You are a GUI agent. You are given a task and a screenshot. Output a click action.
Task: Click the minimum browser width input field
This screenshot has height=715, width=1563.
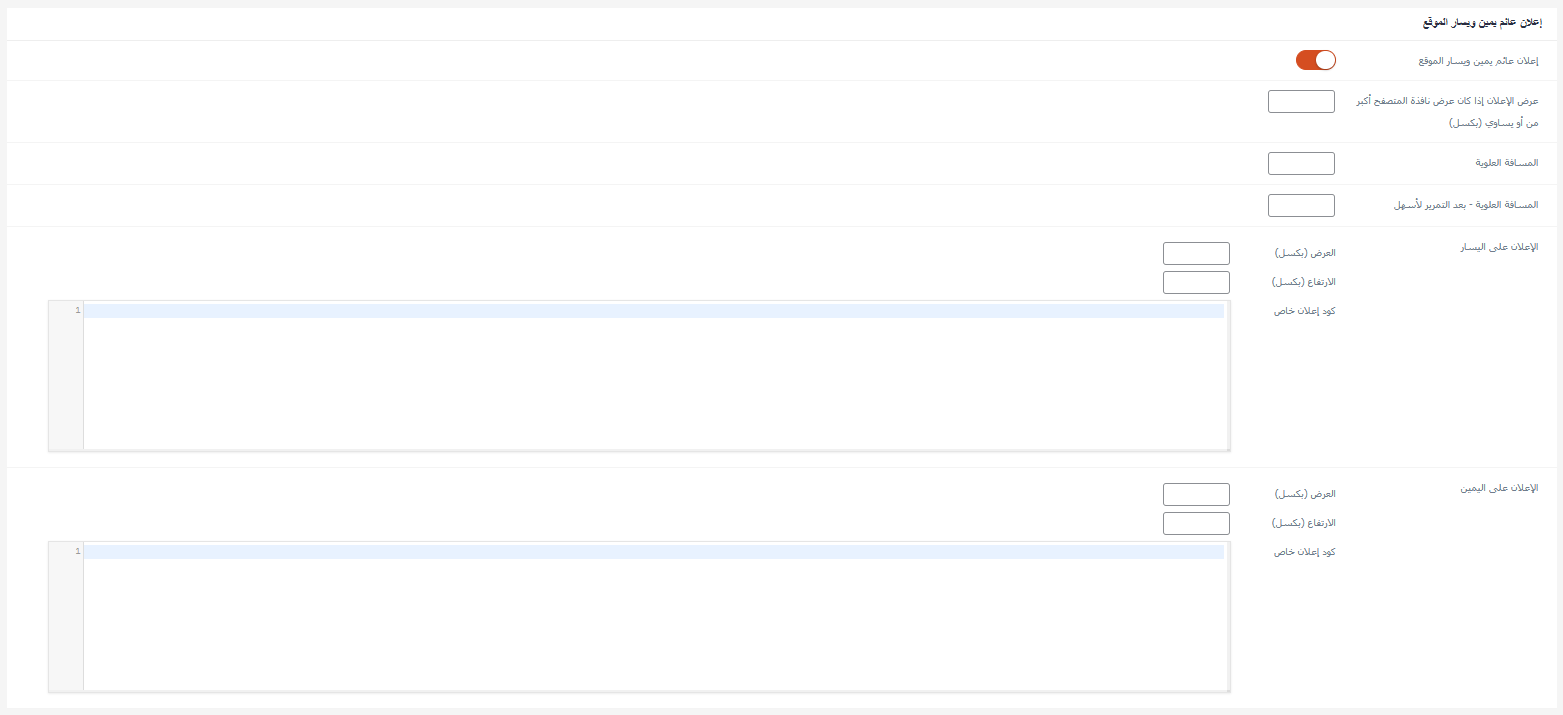pyautogui.click(x=1301, y=101)
